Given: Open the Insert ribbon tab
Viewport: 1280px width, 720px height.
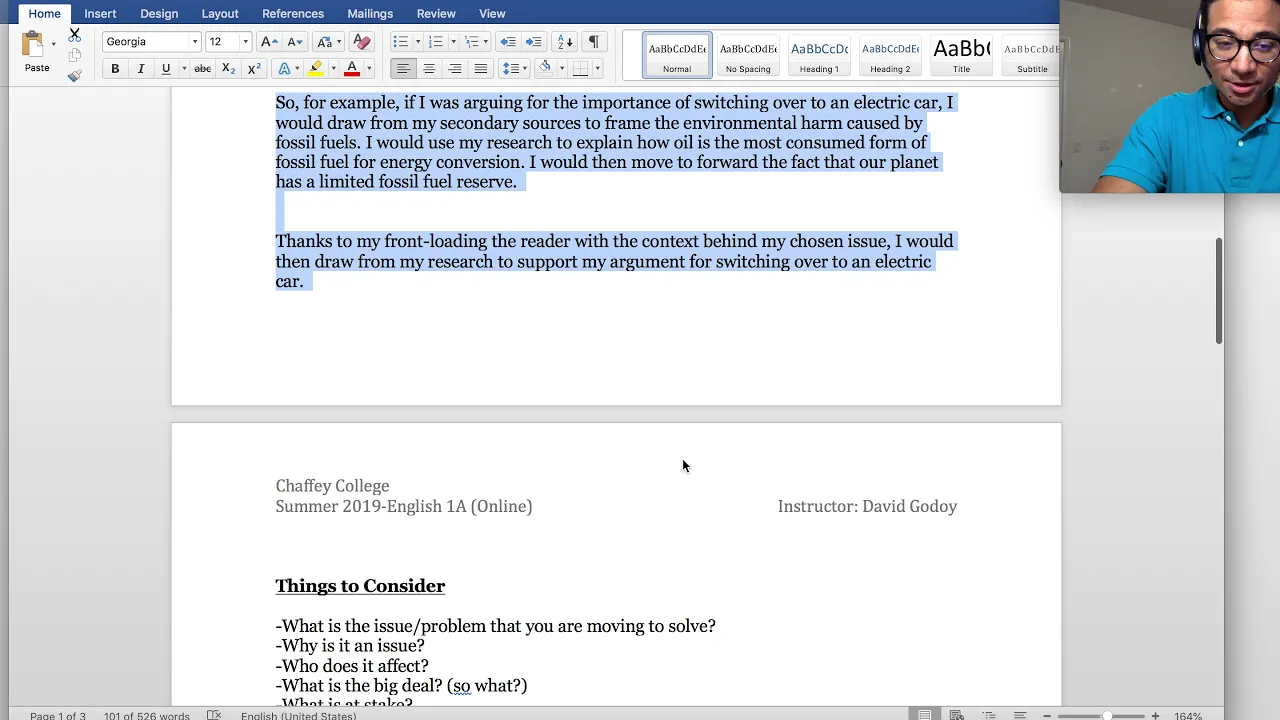Looking at the screenshot, I should click(x=100, y=14).
